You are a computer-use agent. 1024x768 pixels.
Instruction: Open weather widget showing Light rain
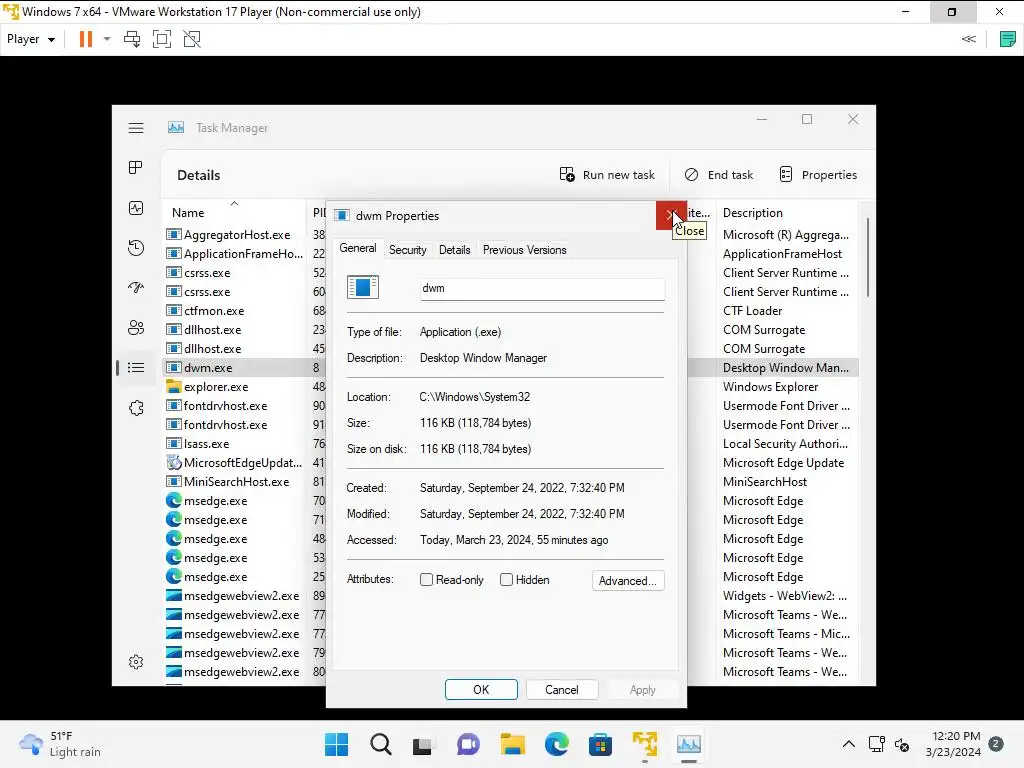point(60,744)
